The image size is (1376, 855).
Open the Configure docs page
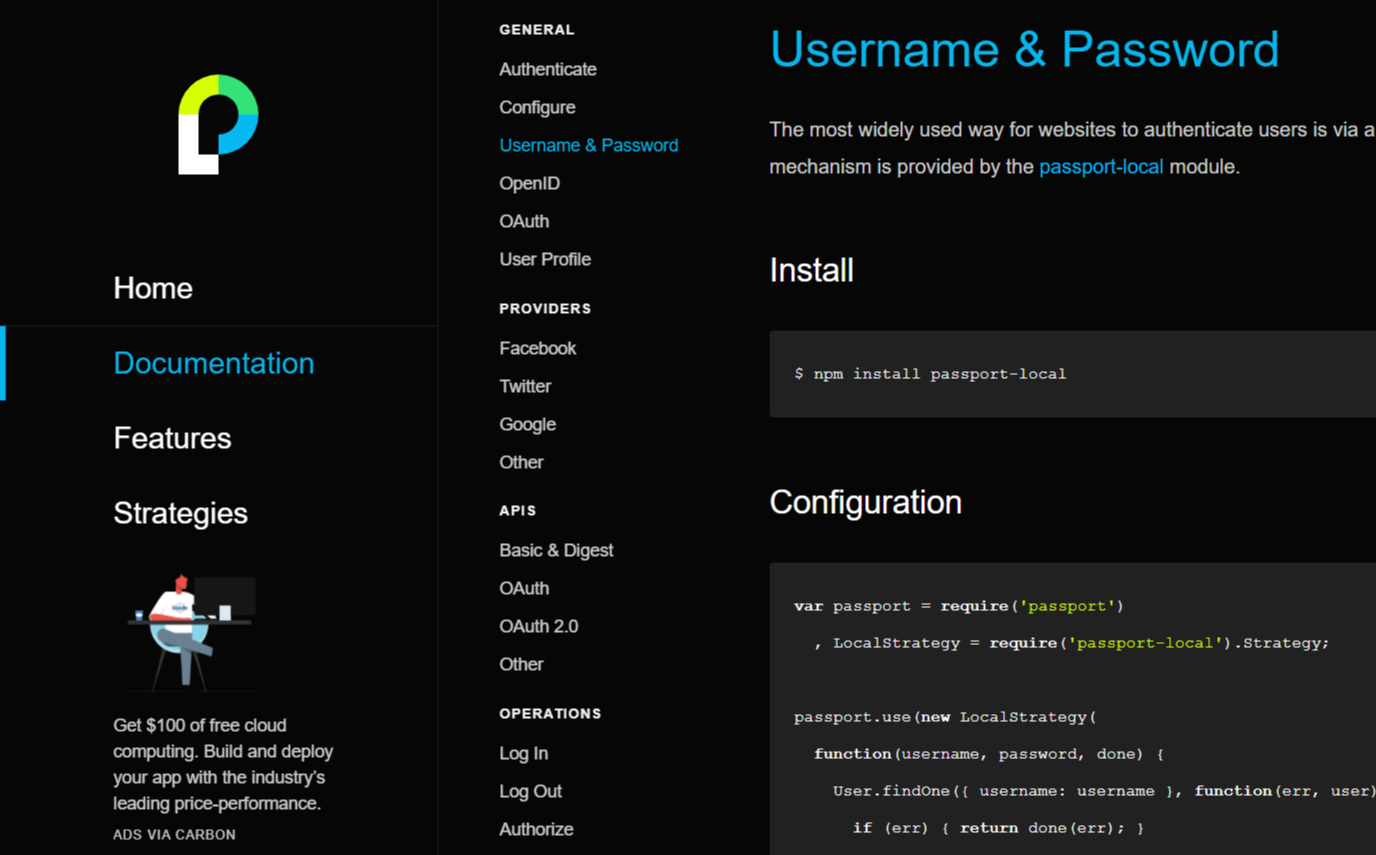click(x=537, y=107)
